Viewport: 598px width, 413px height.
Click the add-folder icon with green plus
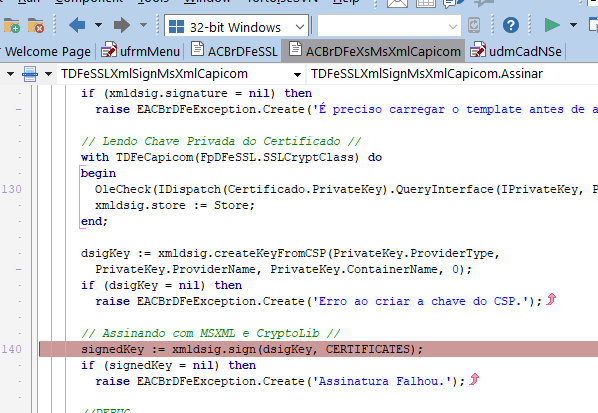point(11,26)
